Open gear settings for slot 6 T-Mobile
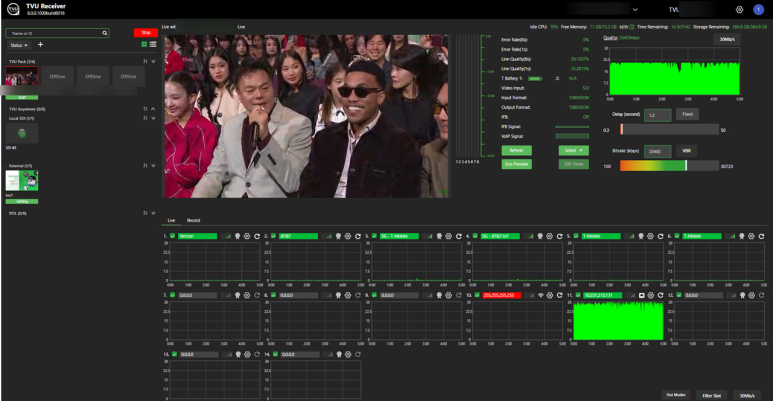 (751, 236)
